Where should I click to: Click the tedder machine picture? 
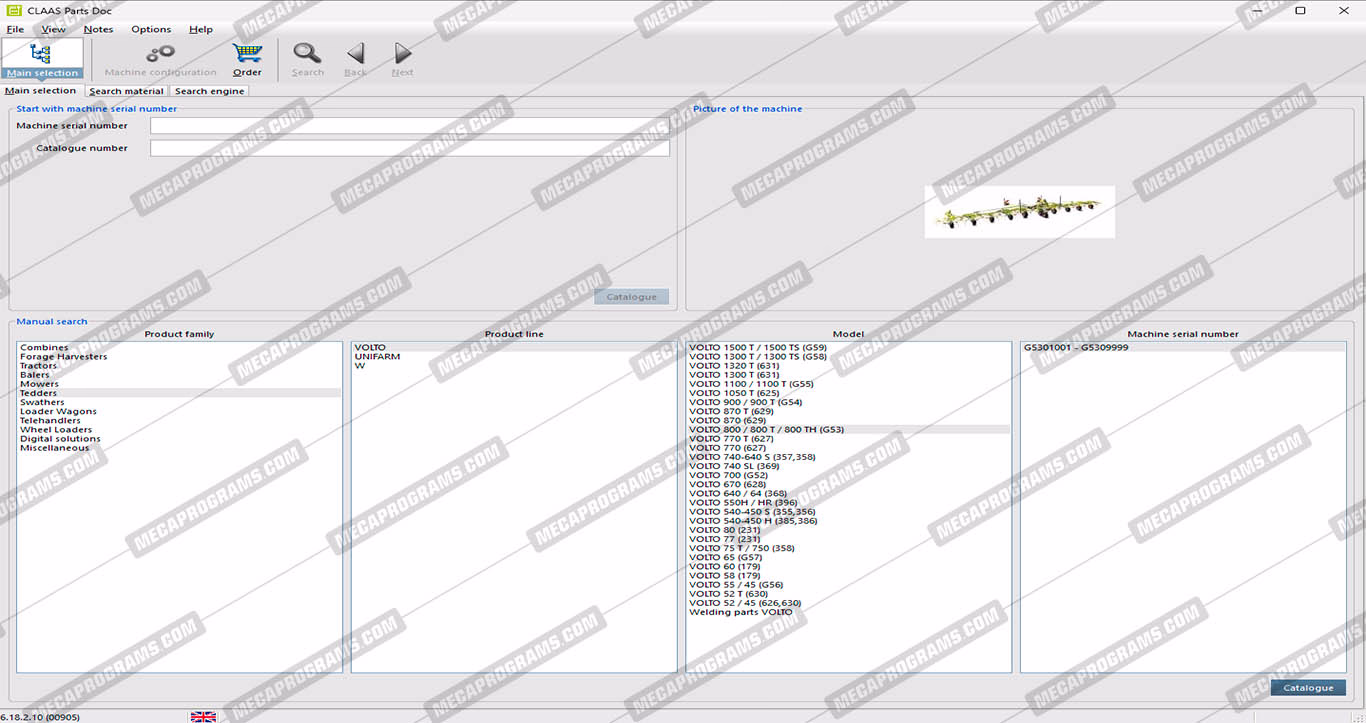click(x=1019, y=211)
